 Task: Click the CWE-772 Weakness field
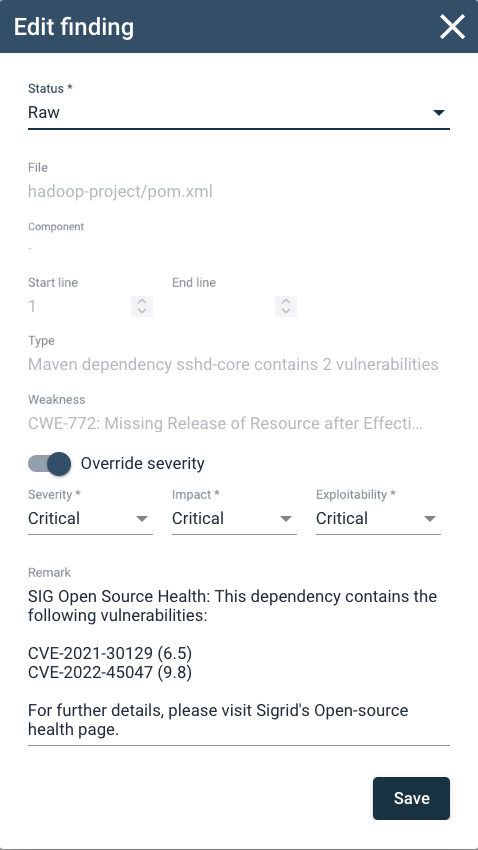[225, 423]
